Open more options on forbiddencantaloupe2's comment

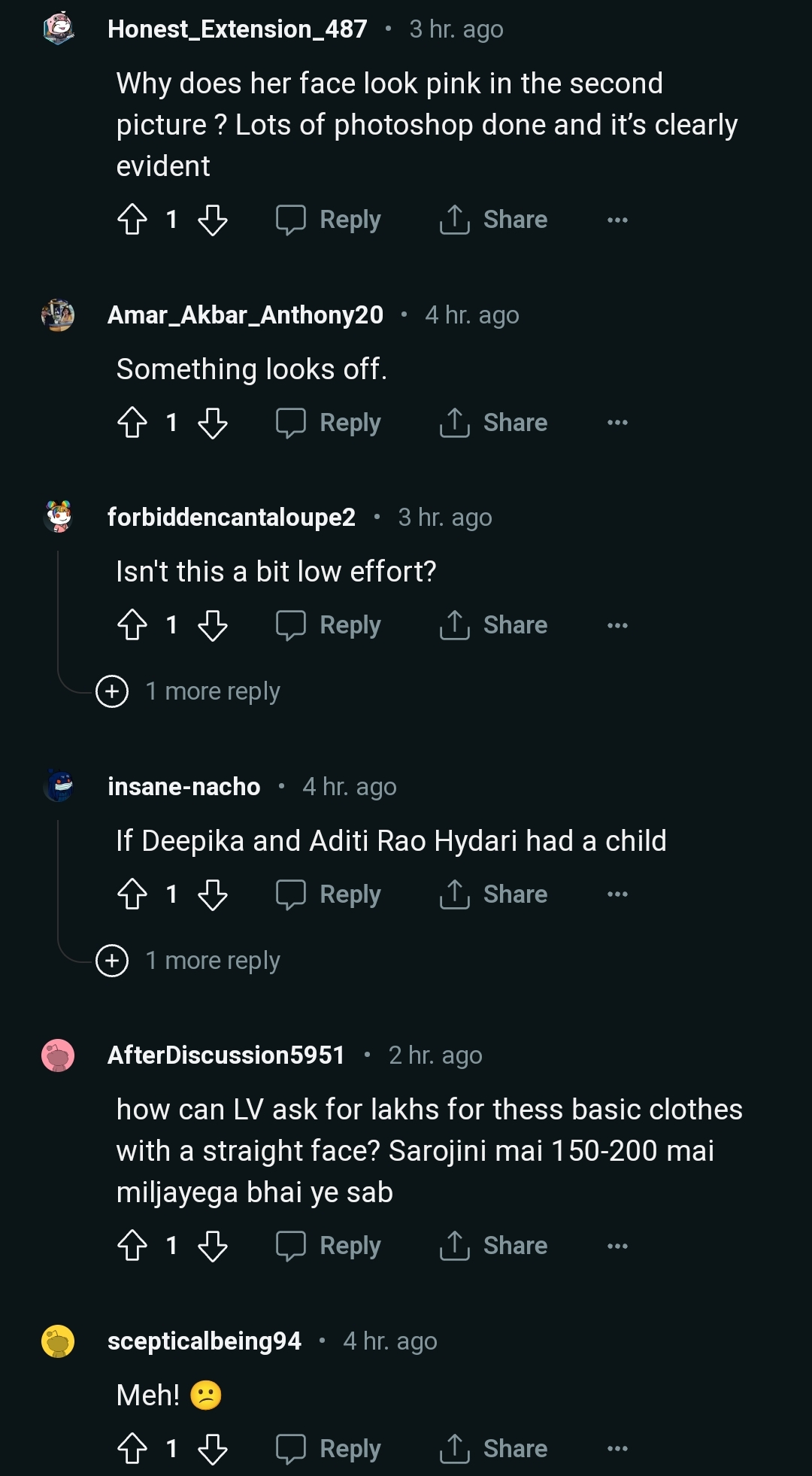click(617, 625)
